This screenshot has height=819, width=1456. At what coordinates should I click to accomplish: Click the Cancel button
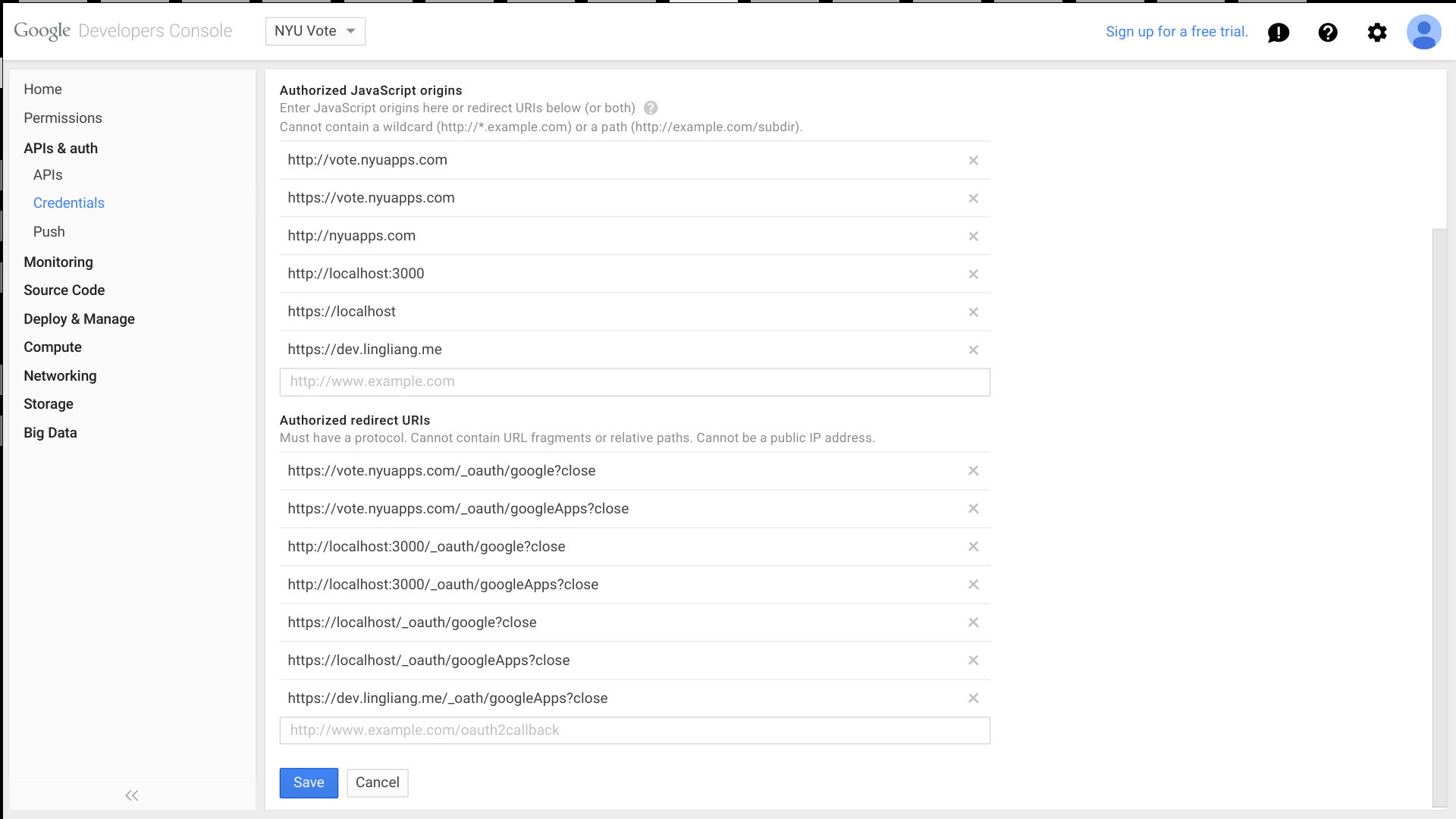tap(377, 783)
